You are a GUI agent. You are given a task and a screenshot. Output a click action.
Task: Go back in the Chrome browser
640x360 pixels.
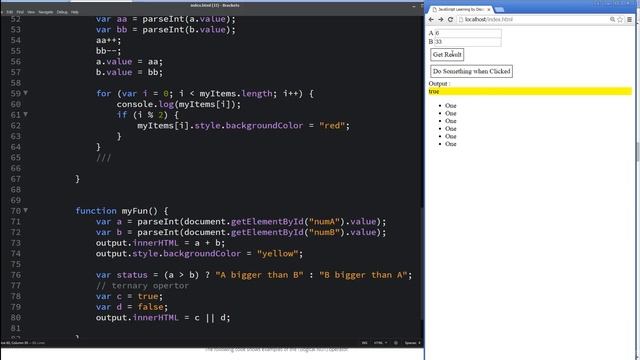431,20
